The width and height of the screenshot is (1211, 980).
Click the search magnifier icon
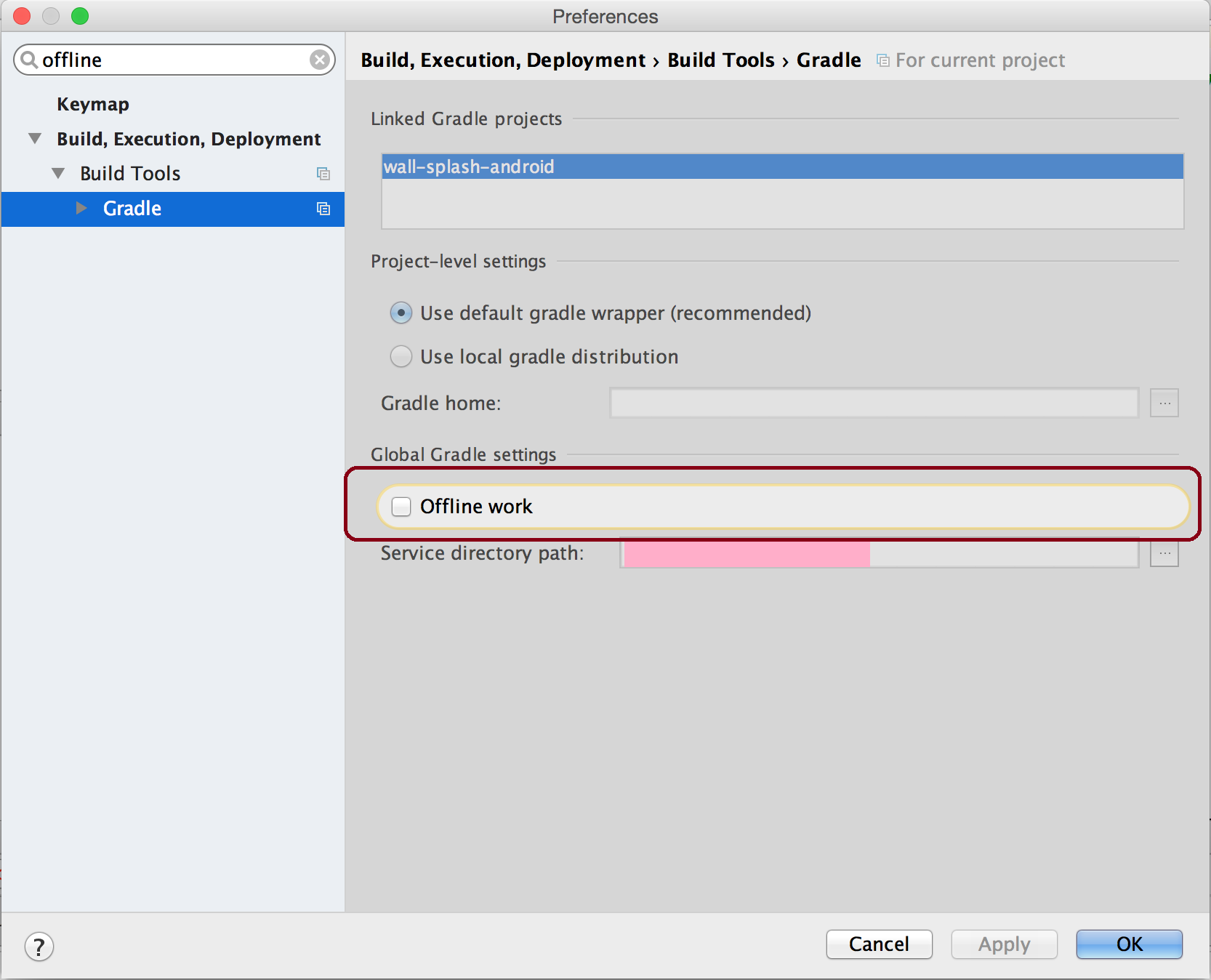pos(29,60)
